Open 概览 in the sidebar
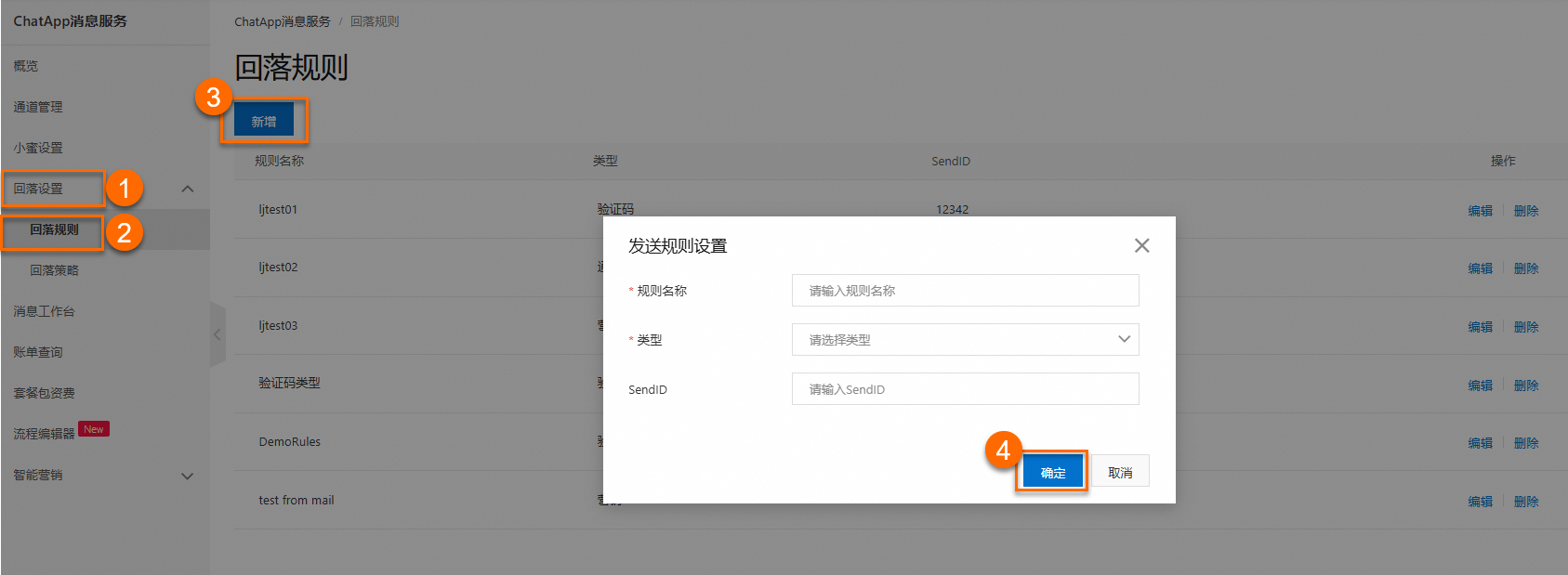The height and width of the screenshot is (575, 1568). [x=26, y=66]
